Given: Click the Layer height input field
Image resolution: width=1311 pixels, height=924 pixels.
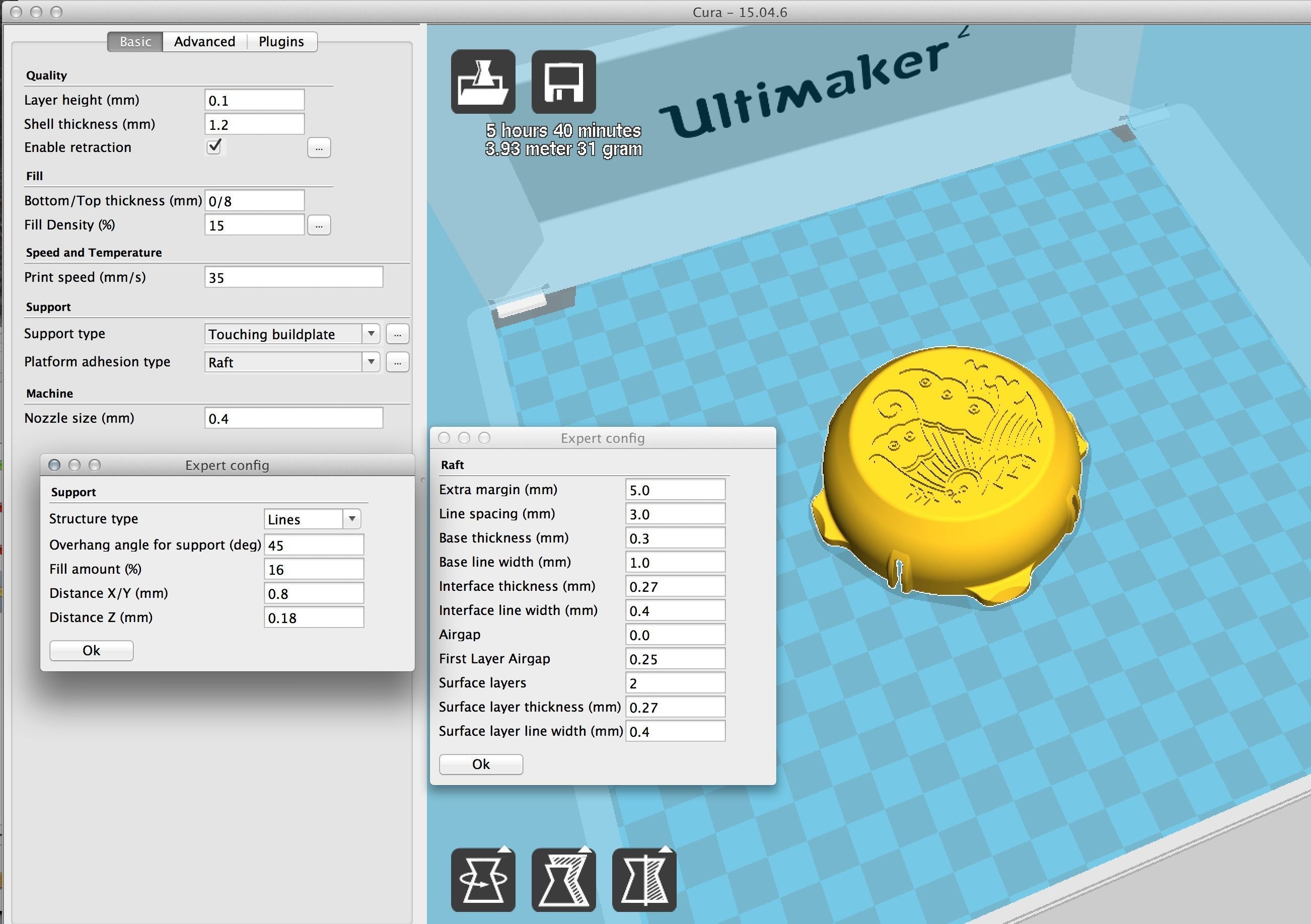Looking at the screenshot, I should point(254,101).
